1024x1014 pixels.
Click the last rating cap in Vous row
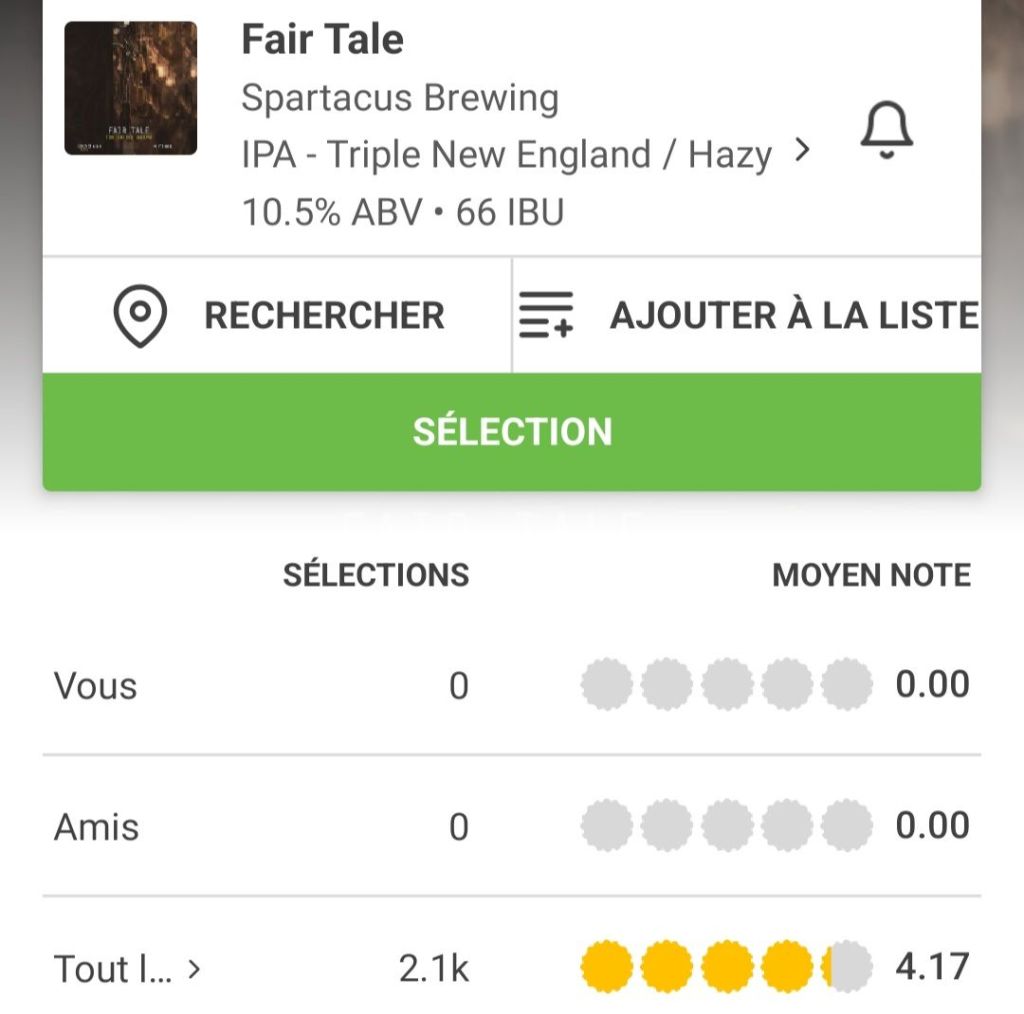846,685
